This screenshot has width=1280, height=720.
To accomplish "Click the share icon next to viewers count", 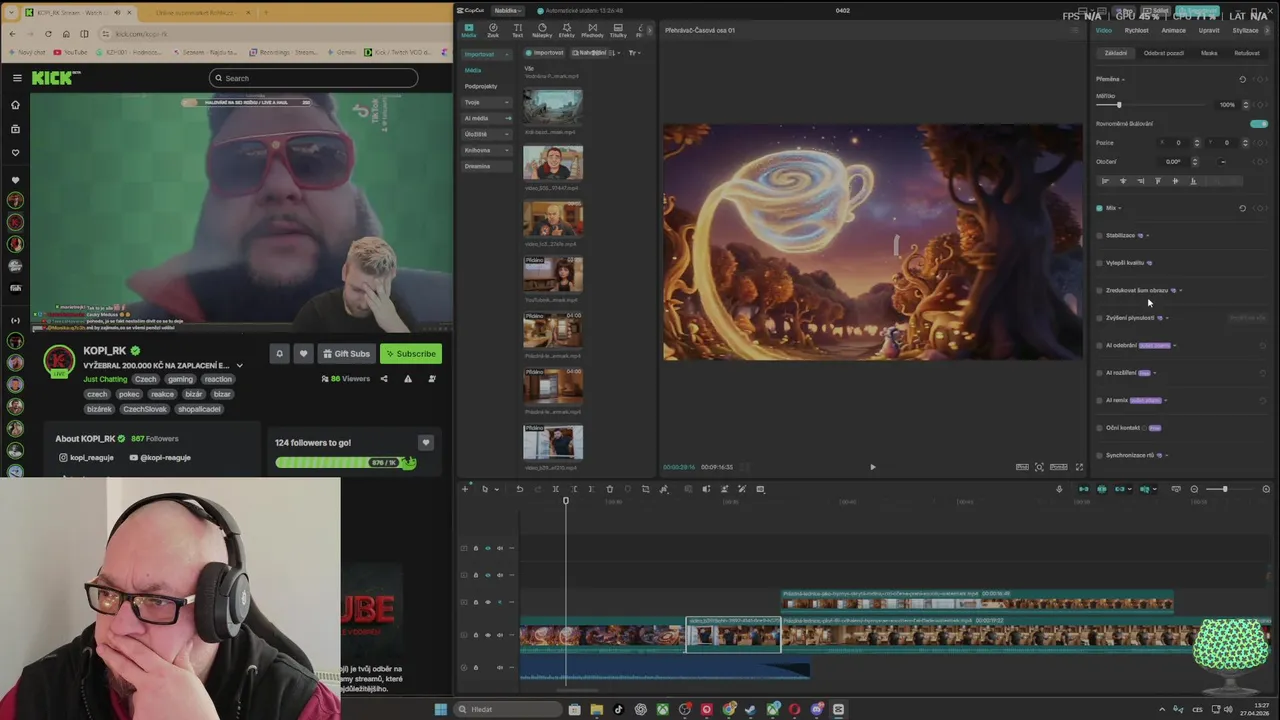I will pos(384,379).
